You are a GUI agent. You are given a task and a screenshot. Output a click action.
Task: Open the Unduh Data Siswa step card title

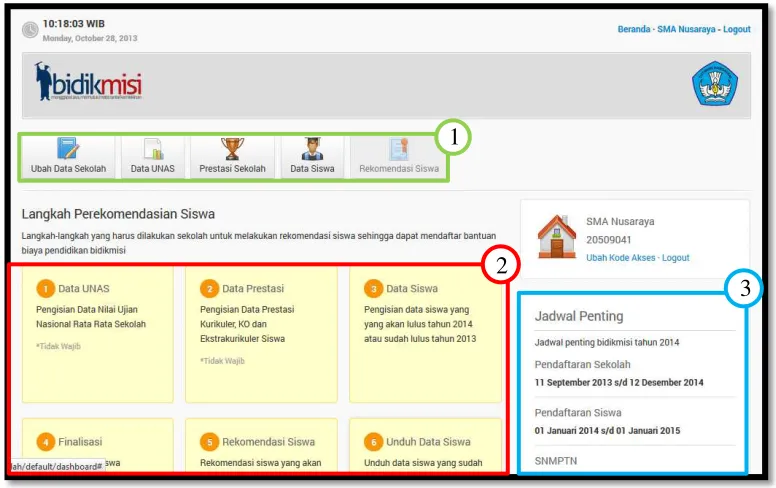pos(428,441)
